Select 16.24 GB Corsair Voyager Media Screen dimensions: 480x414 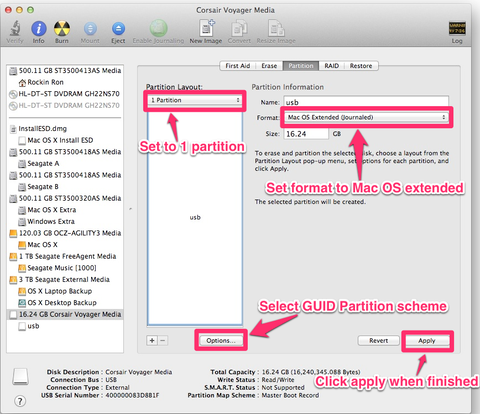(65, 315)
